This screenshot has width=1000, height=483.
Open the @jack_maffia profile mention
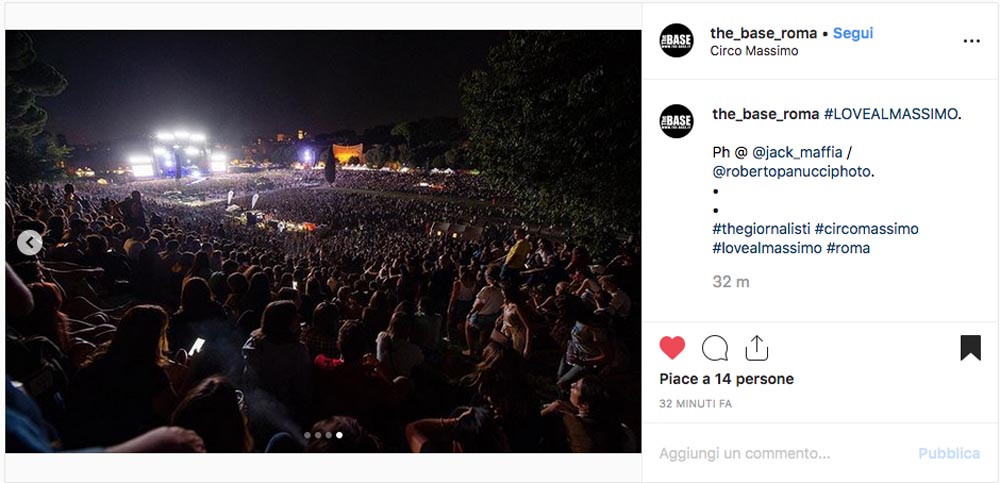[797, 153]
